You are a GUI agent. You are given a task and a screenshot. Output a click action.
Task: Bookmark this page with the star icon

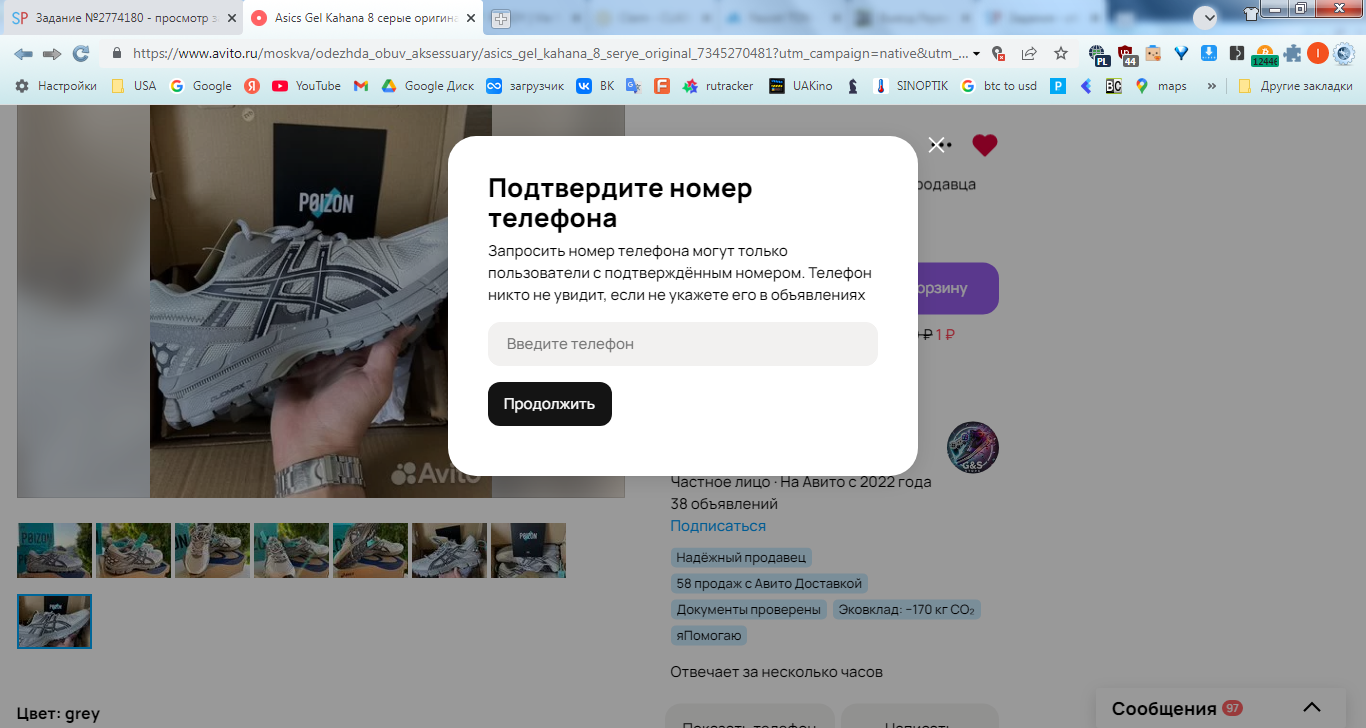pos(1061,54)
